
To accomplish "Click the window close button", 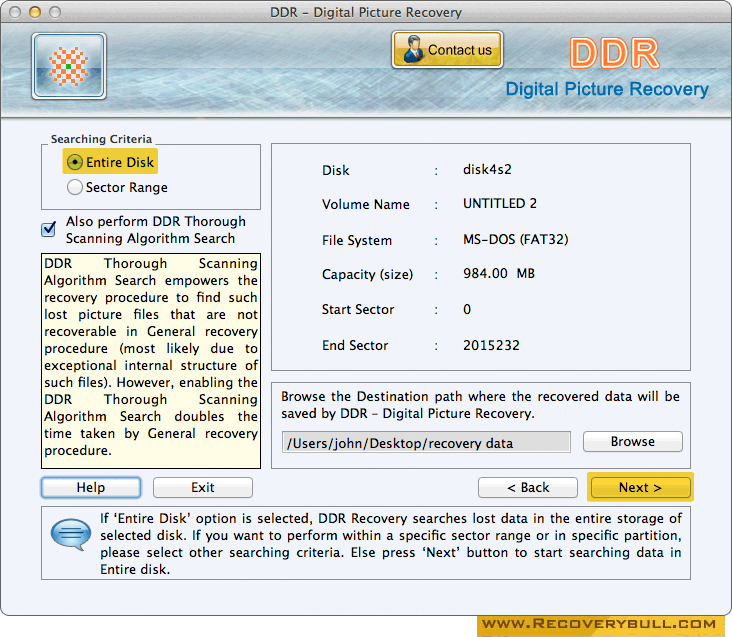I will point(15,12).
